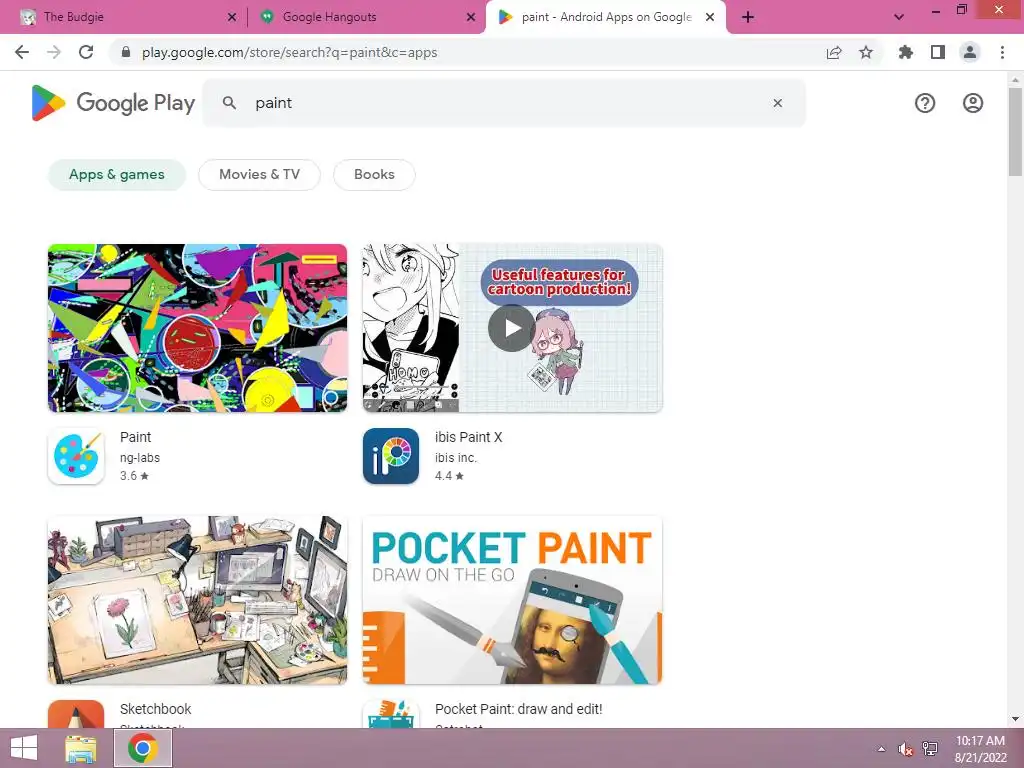The height and width of the screenshot is (768, 1024).
Task: Click the Sketchbook app title
Action: tap(155, 709)
